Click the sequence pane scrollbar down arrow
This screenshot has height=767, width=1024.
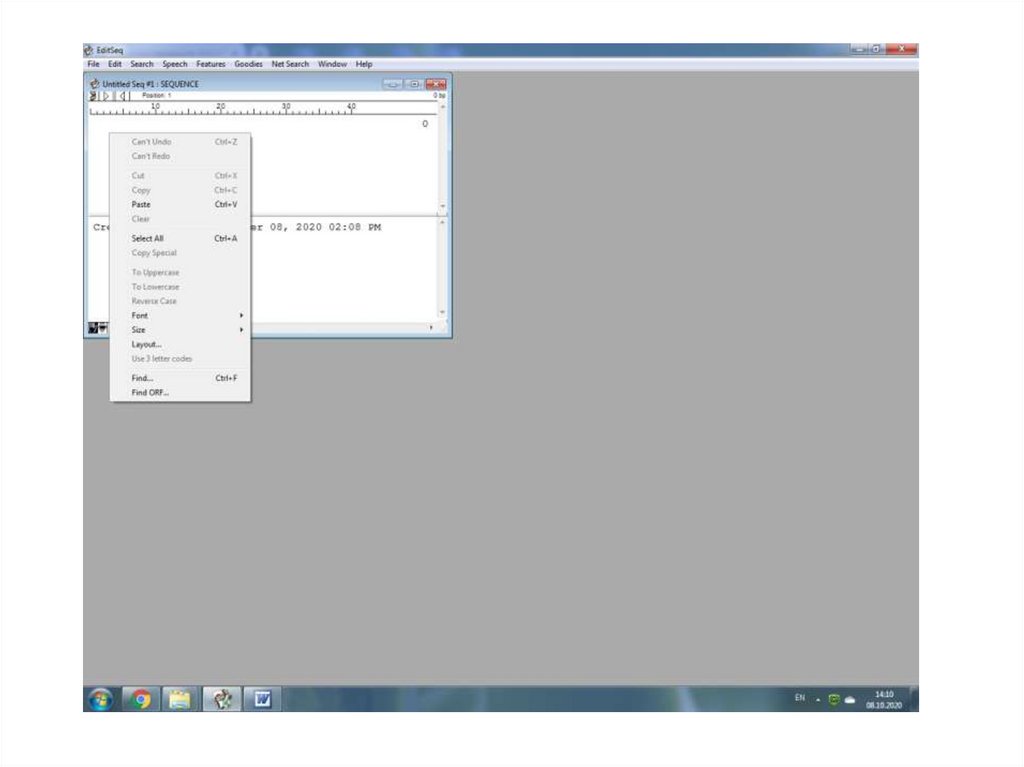(443, 206)
